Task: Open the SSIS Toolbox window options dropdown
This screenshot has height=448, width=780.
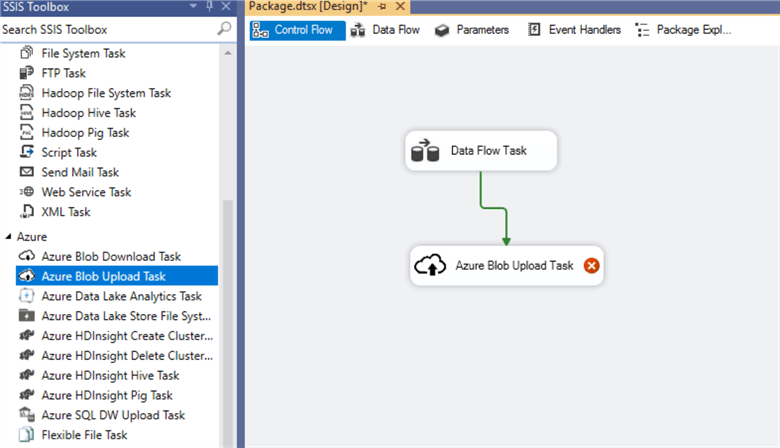Action: (193, 6)
